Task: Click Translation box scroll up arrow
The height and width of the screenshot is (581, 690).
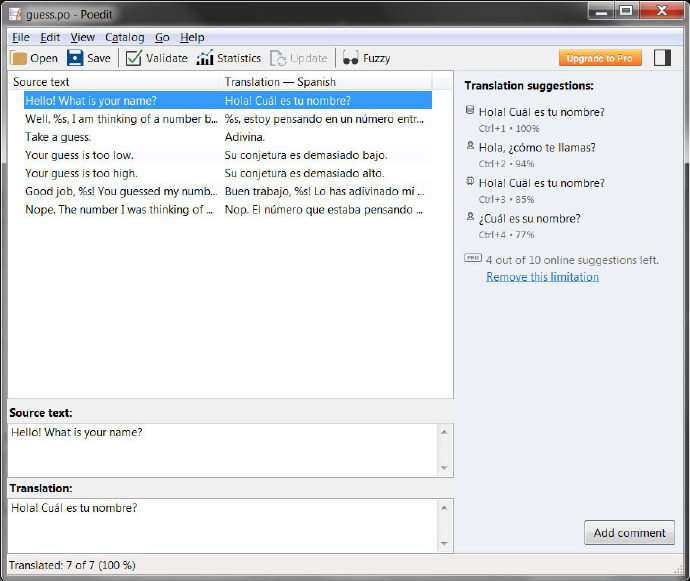Action: (x=444, y=507)
